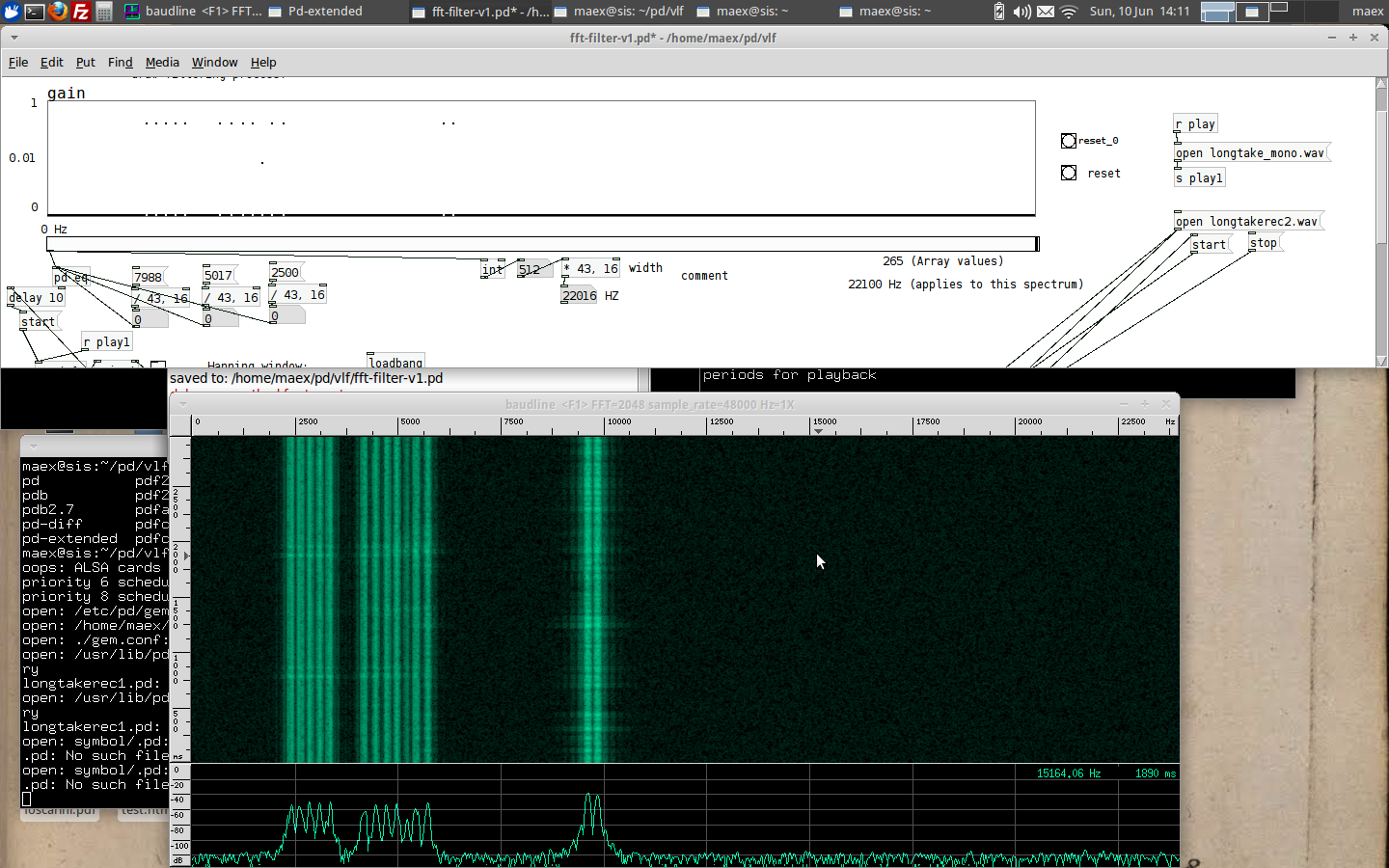Viewport: 1389px width, 868px height.
Task: Click the reset bang button
Action: coord(1069,173)
